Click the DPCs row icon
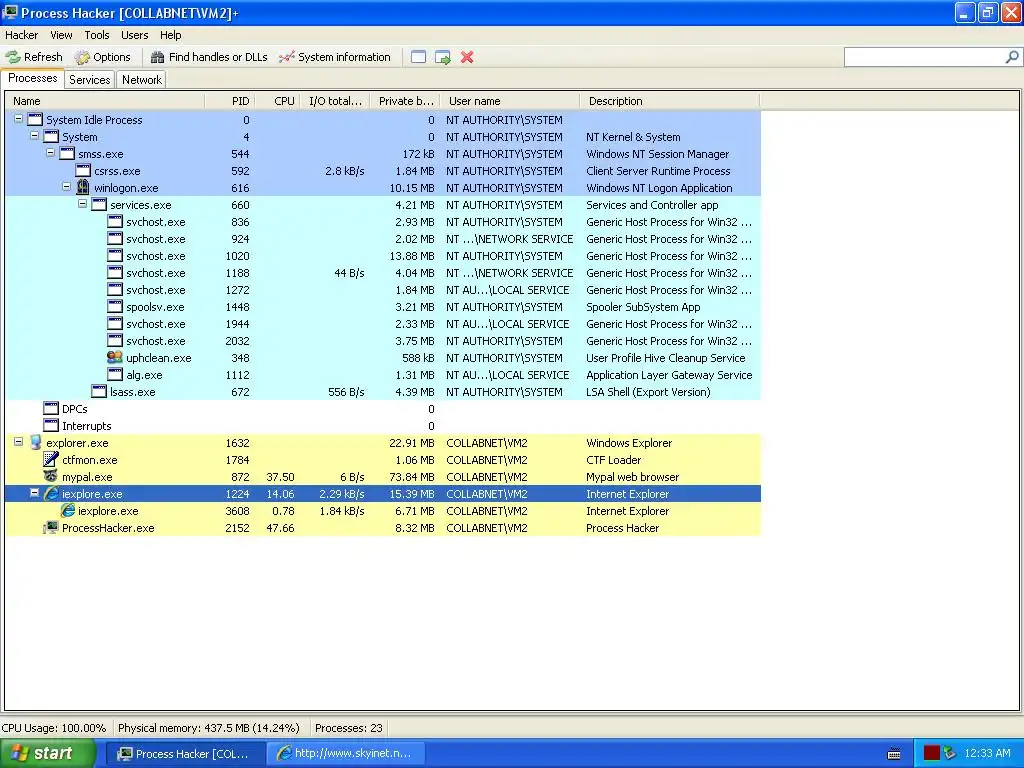The image size is (1024, 768). point(51,408)
